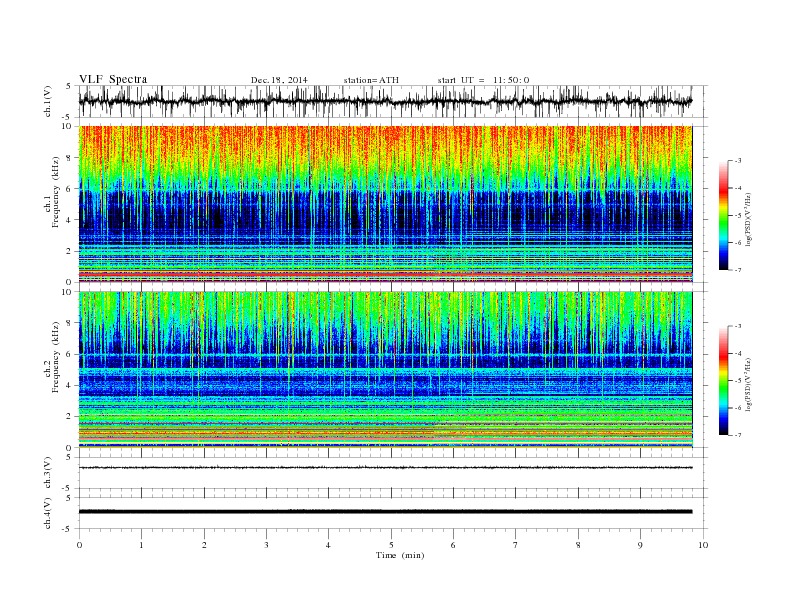
Task: Click the ch.4 thick voltage trace
Action: click(385, 512)
